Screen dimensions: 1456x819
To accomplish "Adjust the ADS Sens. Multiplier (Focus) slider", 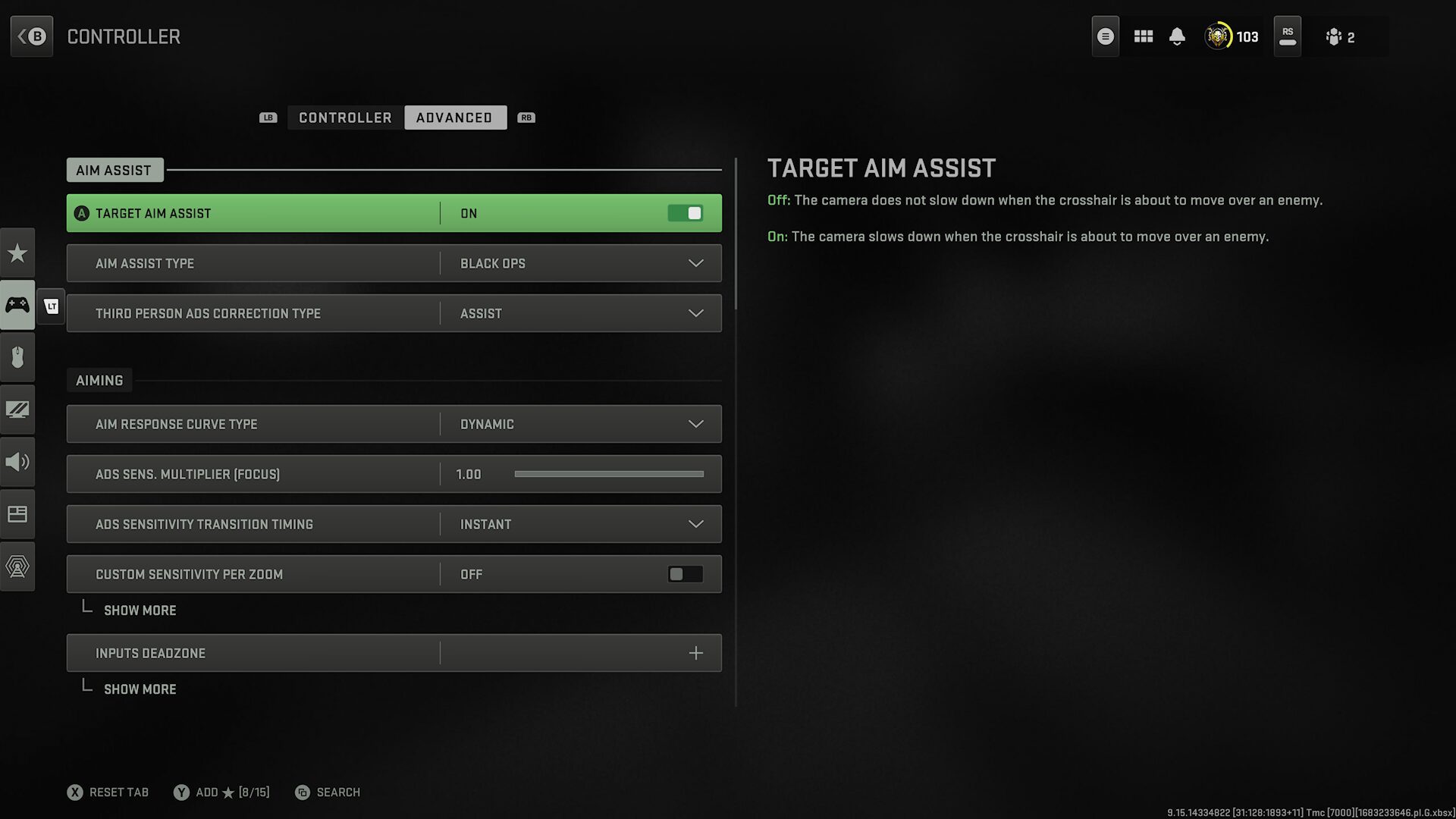I will click(608, 474).
